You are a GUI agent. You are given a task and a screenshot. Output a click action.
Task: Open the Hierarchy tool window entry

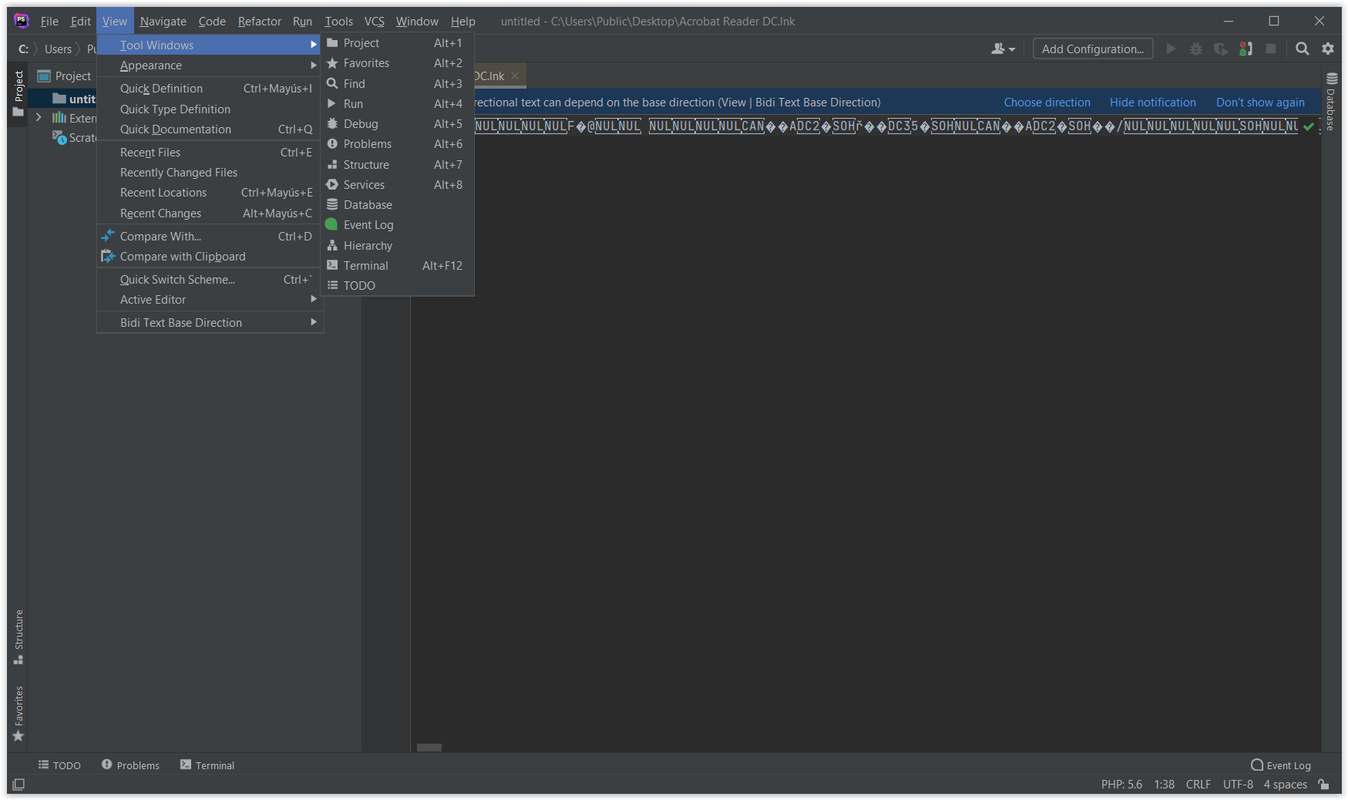pyautogui.click(x=397, y=246)
